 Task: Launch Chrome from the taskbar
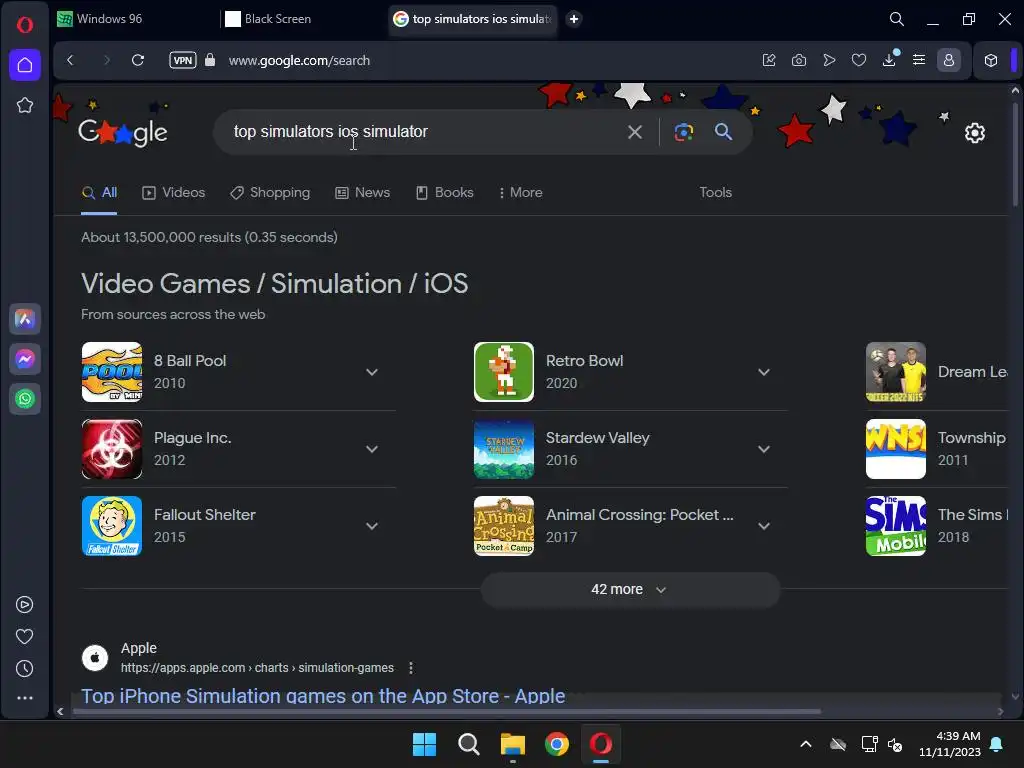[x=557, y=744]
